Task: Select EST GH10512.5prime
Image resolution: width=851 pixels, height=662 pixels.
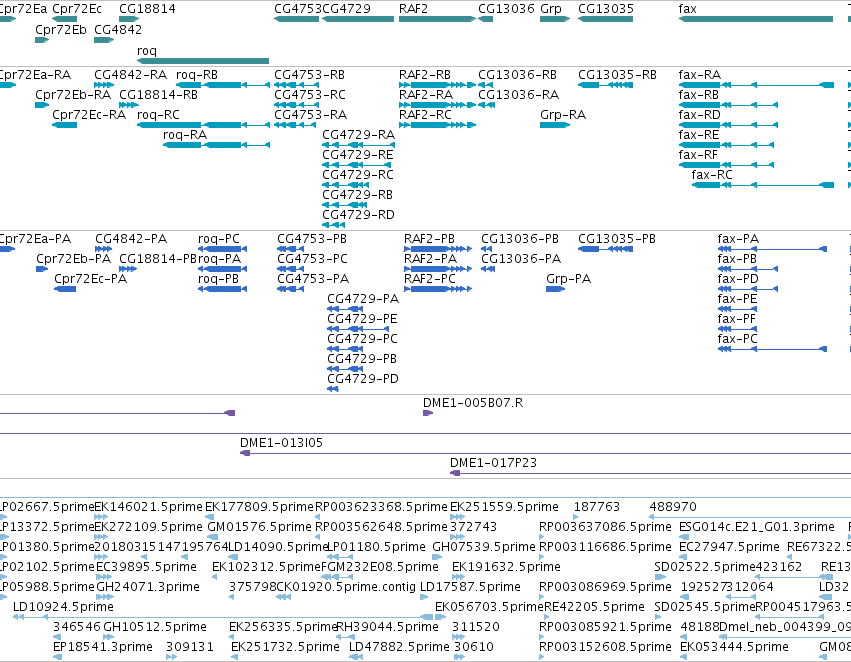Action: [x=155, y=627]
